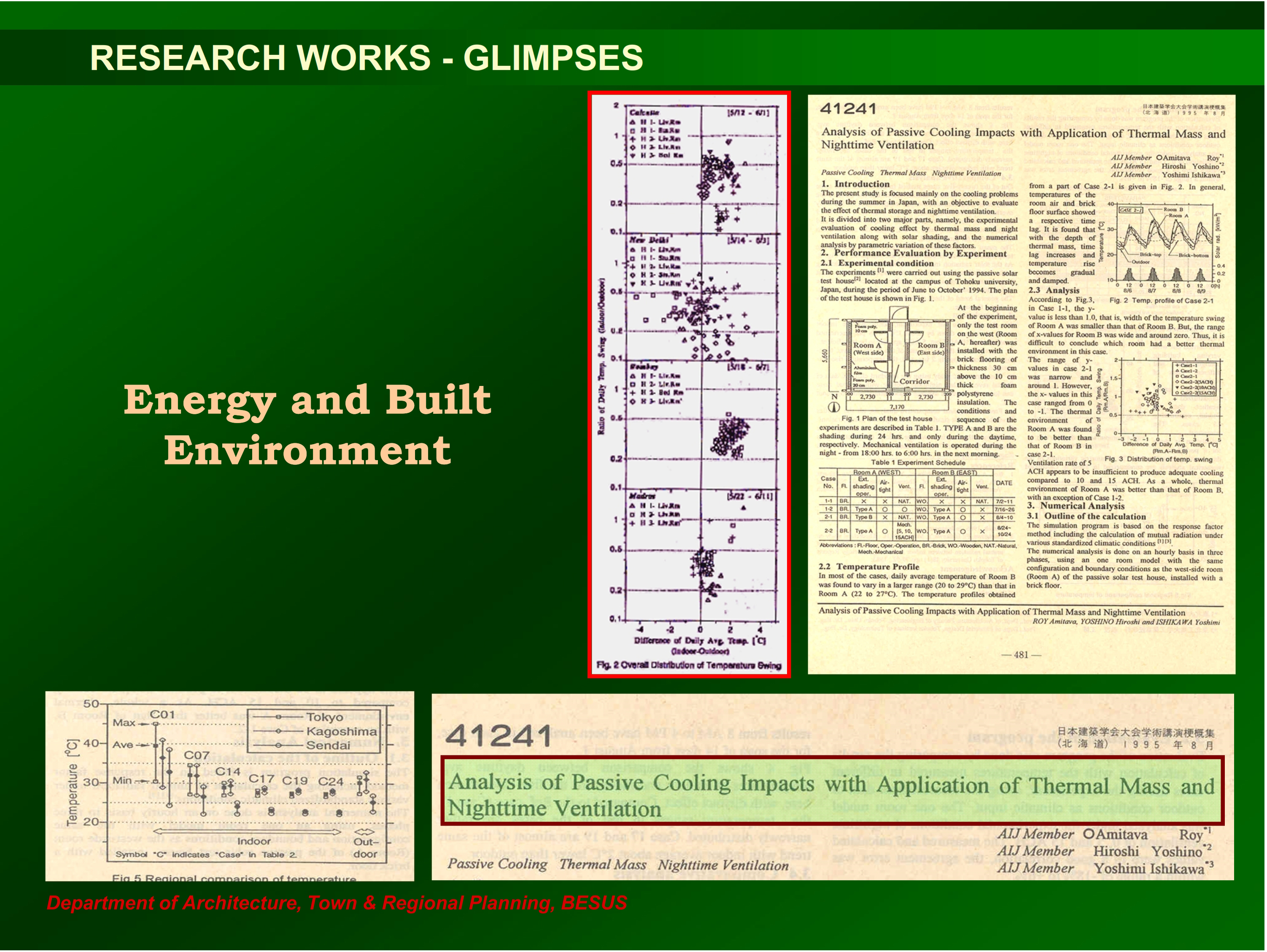Screen dimensions: 1267x952
Task: Click '1. Introduction' heading in paper page
Action: coord(855,184)
